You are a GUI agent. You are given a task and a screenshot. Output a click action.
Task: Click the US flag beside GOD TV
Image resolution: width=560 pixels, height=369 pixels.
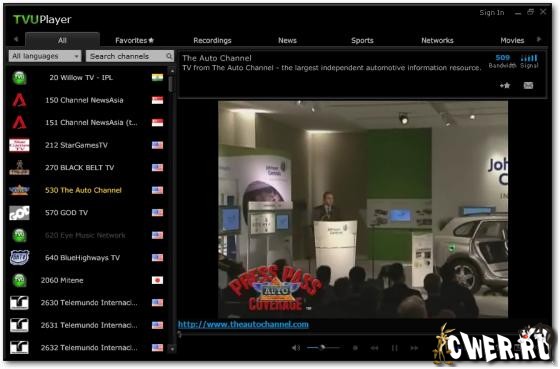pos(158,213)
